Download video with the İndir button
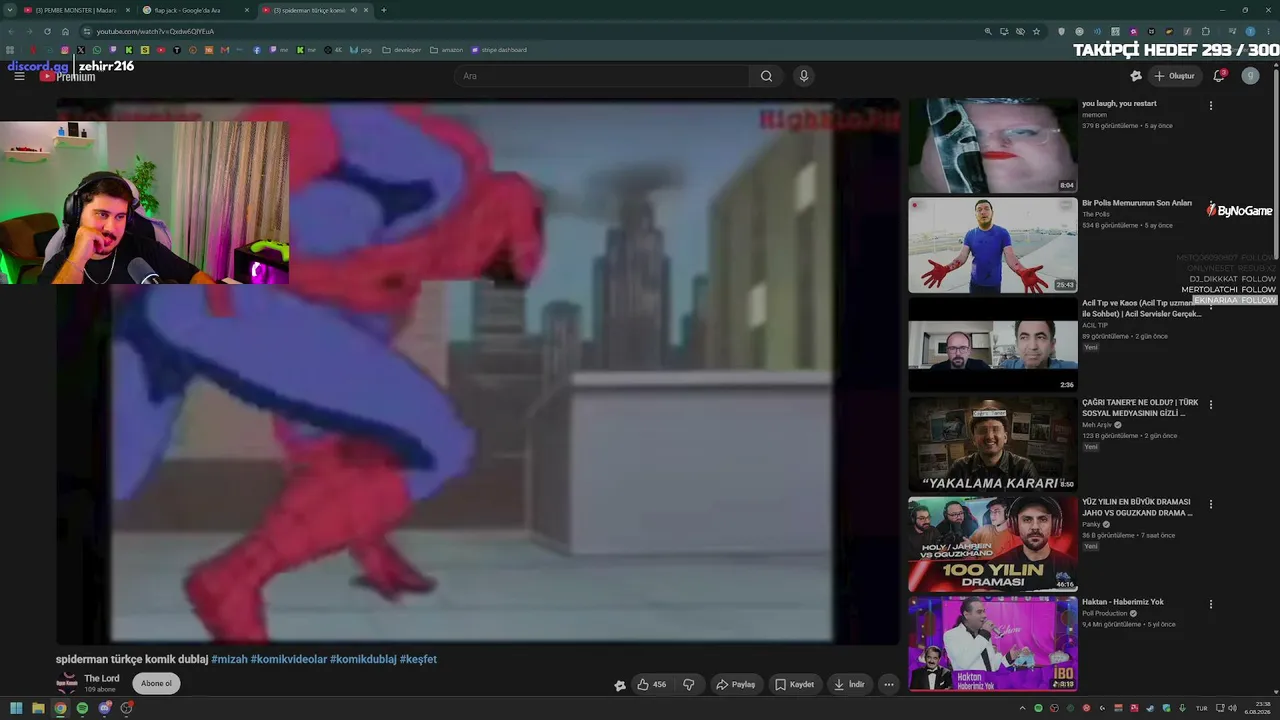 pos(850,685)
